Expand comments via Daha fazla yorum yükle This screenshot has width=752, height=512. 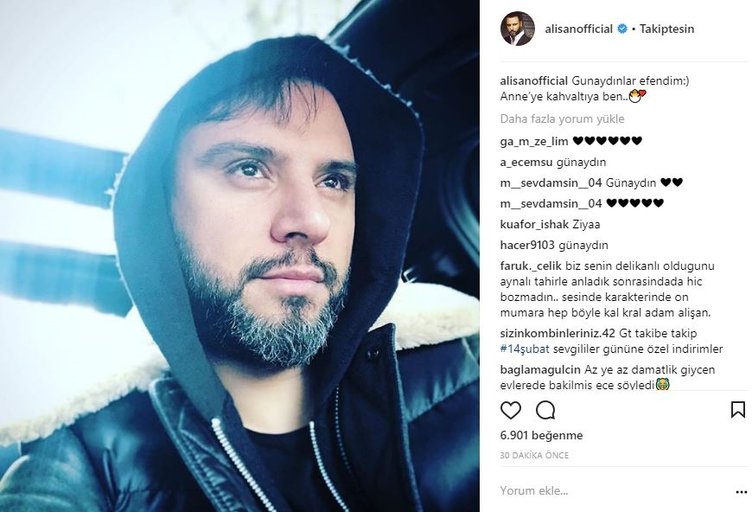(x=562, y=119)
